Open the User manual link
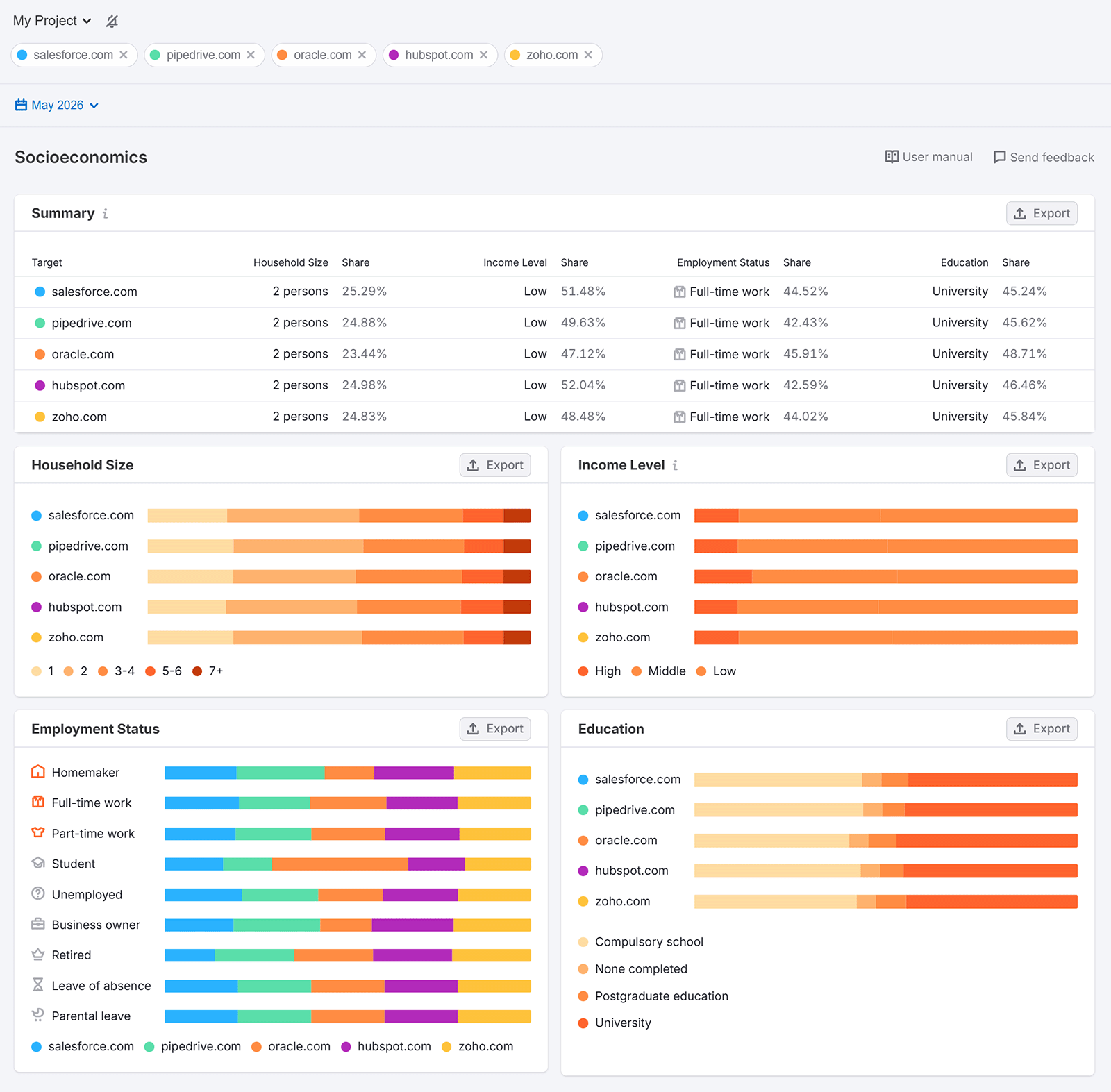 (x=929, y=157)
